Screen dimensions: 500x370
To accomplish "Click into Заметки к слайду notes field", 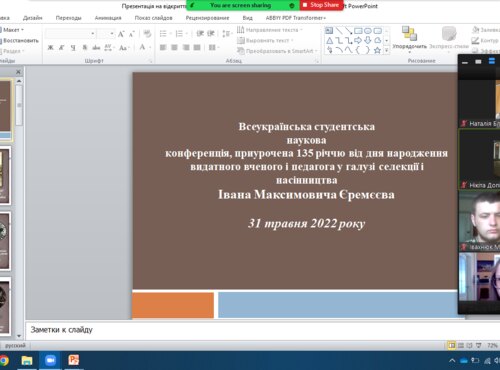I will click(x=263, y=330).
